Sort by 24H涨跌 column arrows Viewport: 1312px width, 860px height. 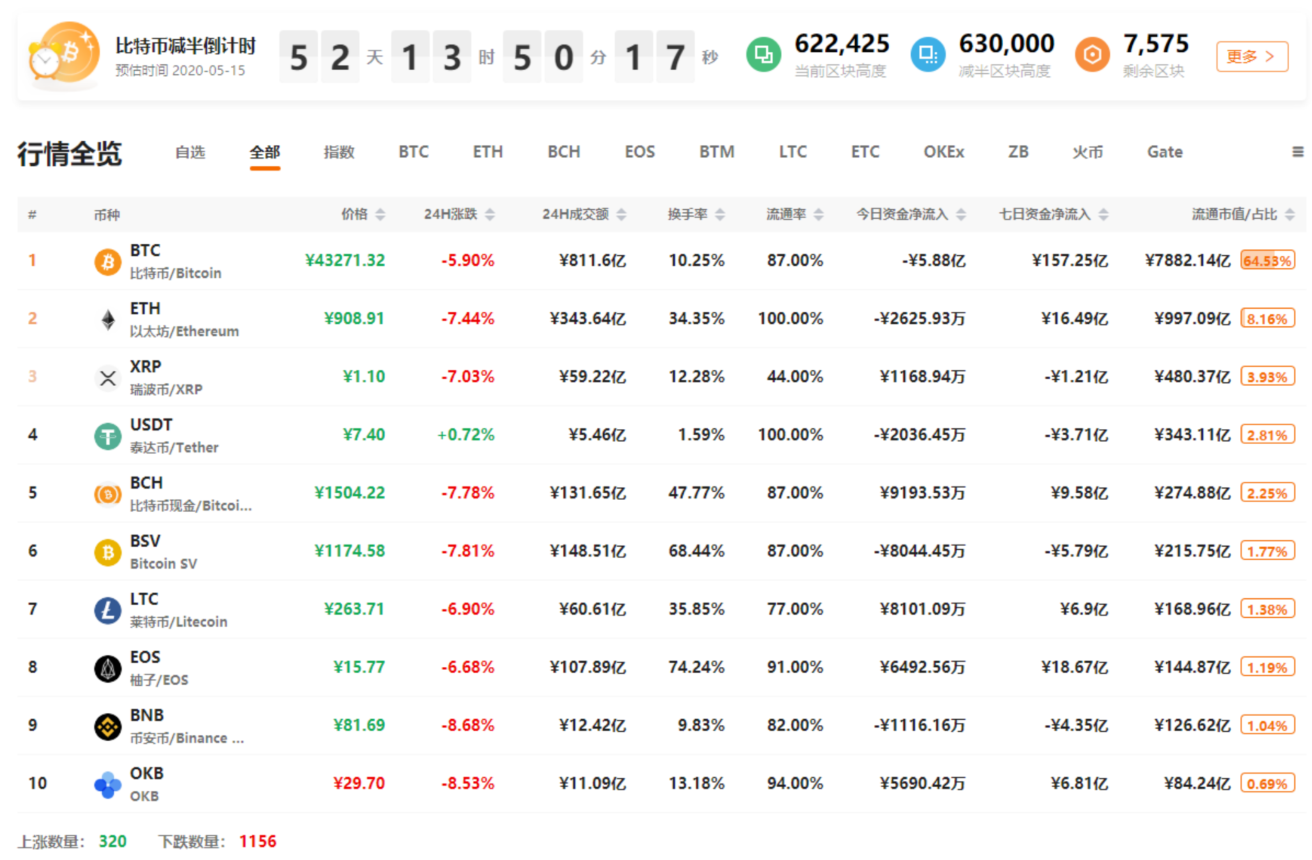tap(490, 215)
